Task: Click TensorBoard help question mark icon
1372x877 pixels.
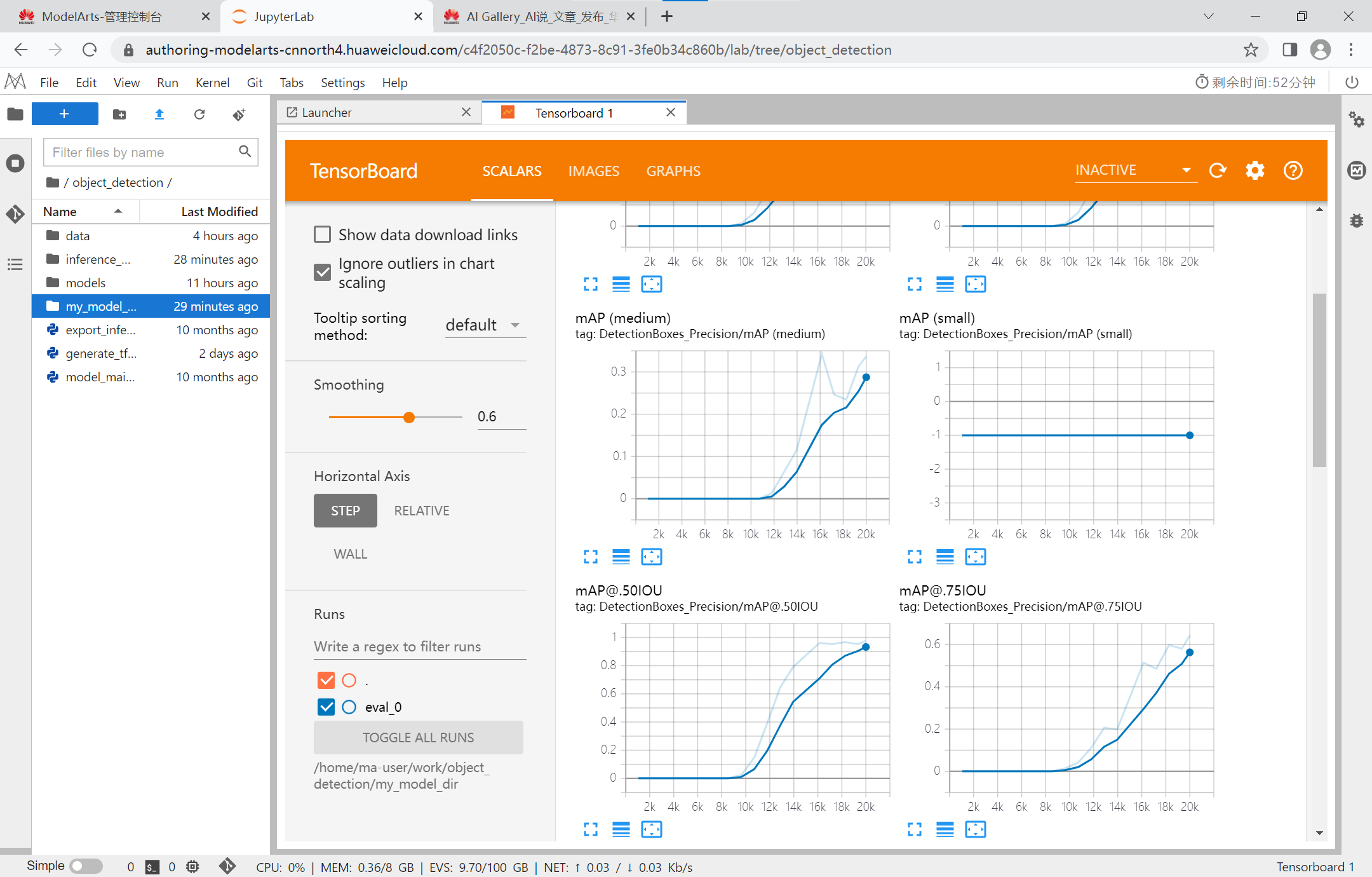Action: coord(1293,170)
